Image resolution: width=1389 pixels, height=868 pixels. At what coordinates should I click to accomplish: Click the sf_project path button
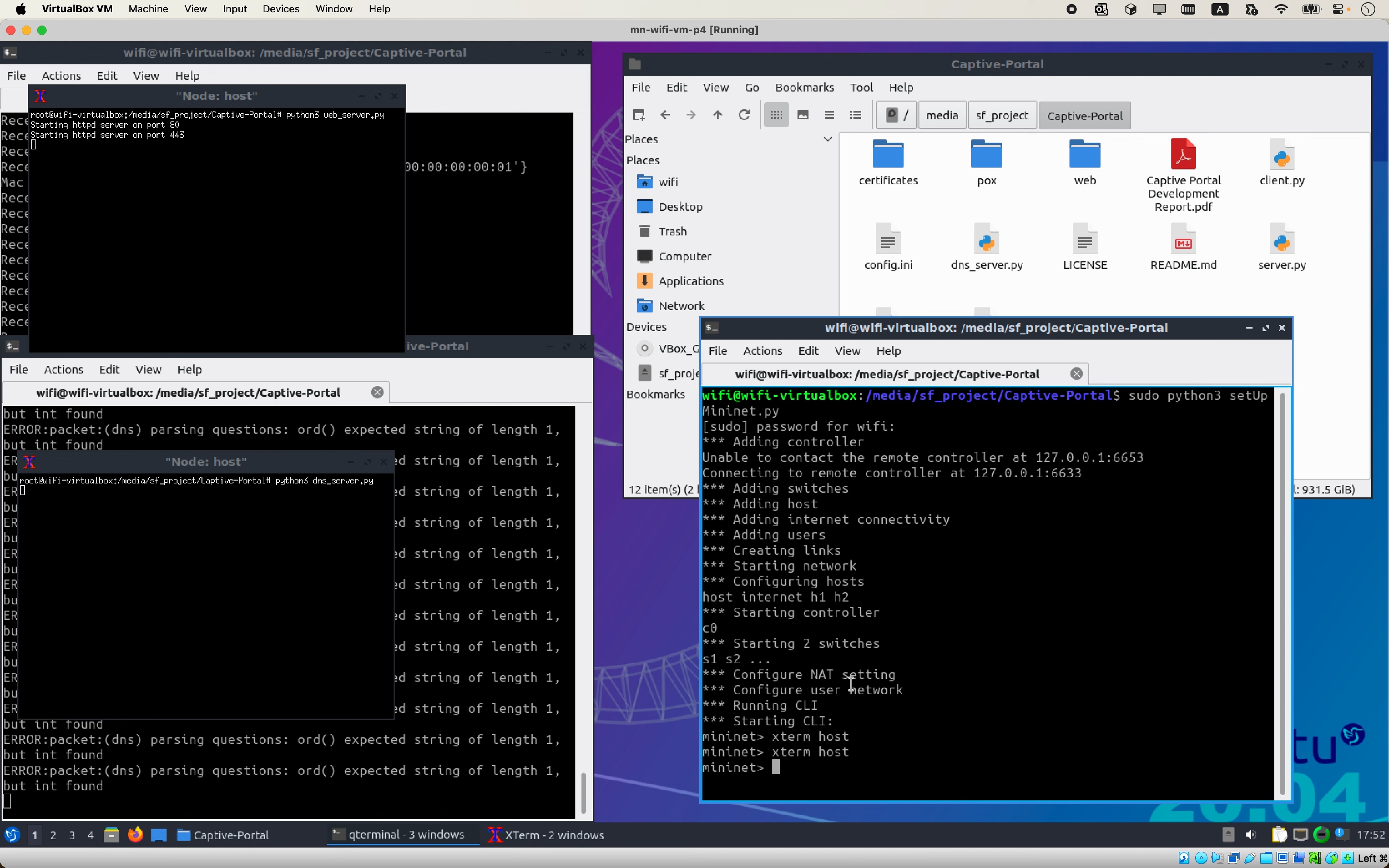coord(1002,115)
